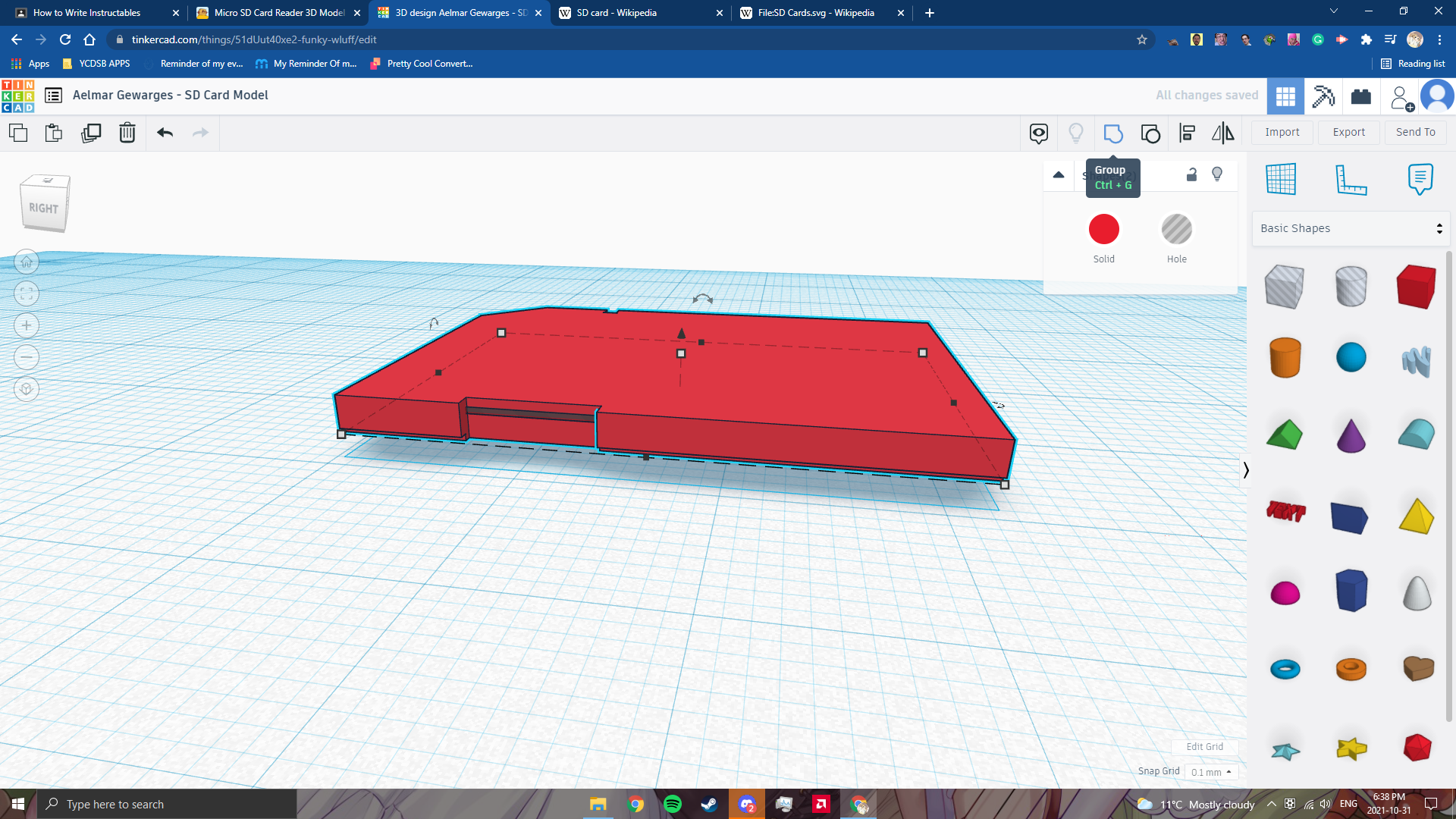Undo the last action
This screenshot has height=819, width=1456.
point(164,132)
